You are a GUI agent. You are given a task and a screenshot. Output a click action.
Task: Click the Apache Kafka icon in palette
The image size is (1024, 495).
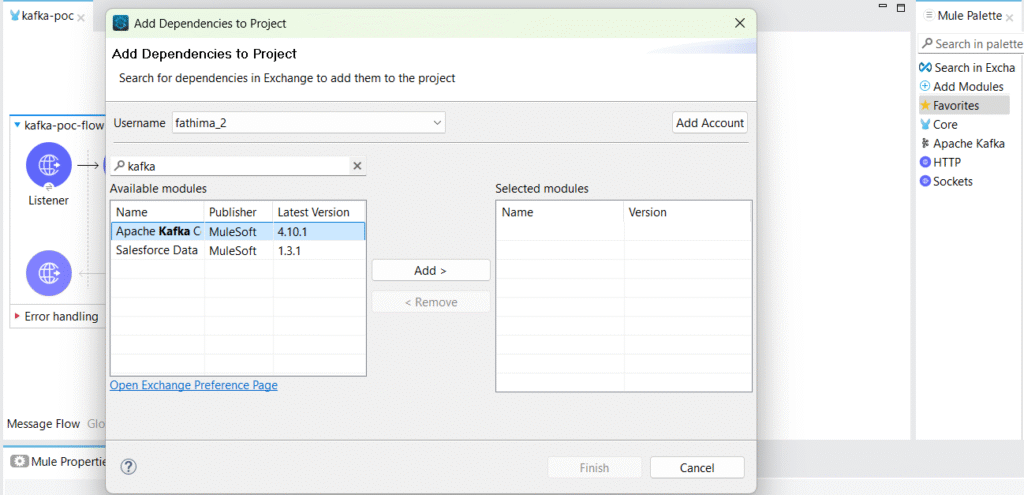pos(925,143)
